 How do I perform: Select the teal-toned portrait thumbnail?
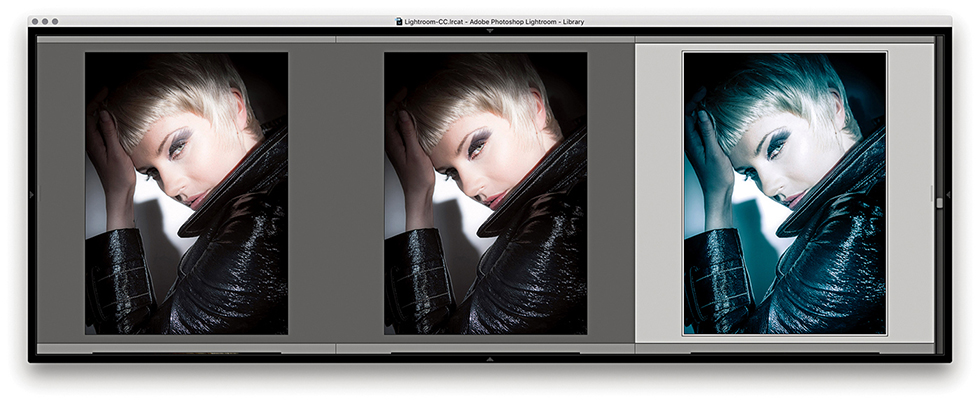(x=784, y=193)
